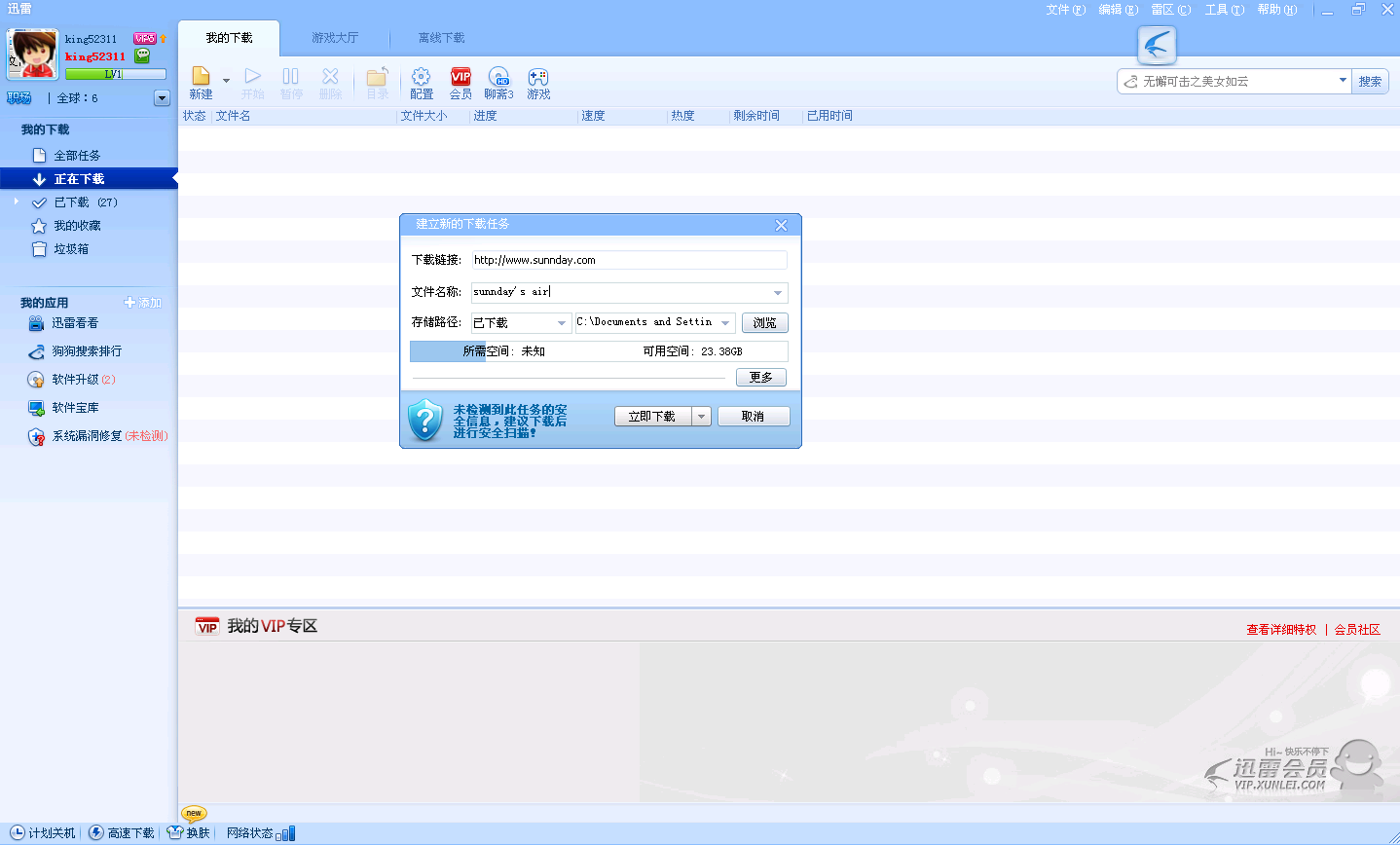Image resolution: width=1400 pixels, height=845 pixels.
Task: Switch to My Downloads (我的下载) tab
Action: (229, 38)
